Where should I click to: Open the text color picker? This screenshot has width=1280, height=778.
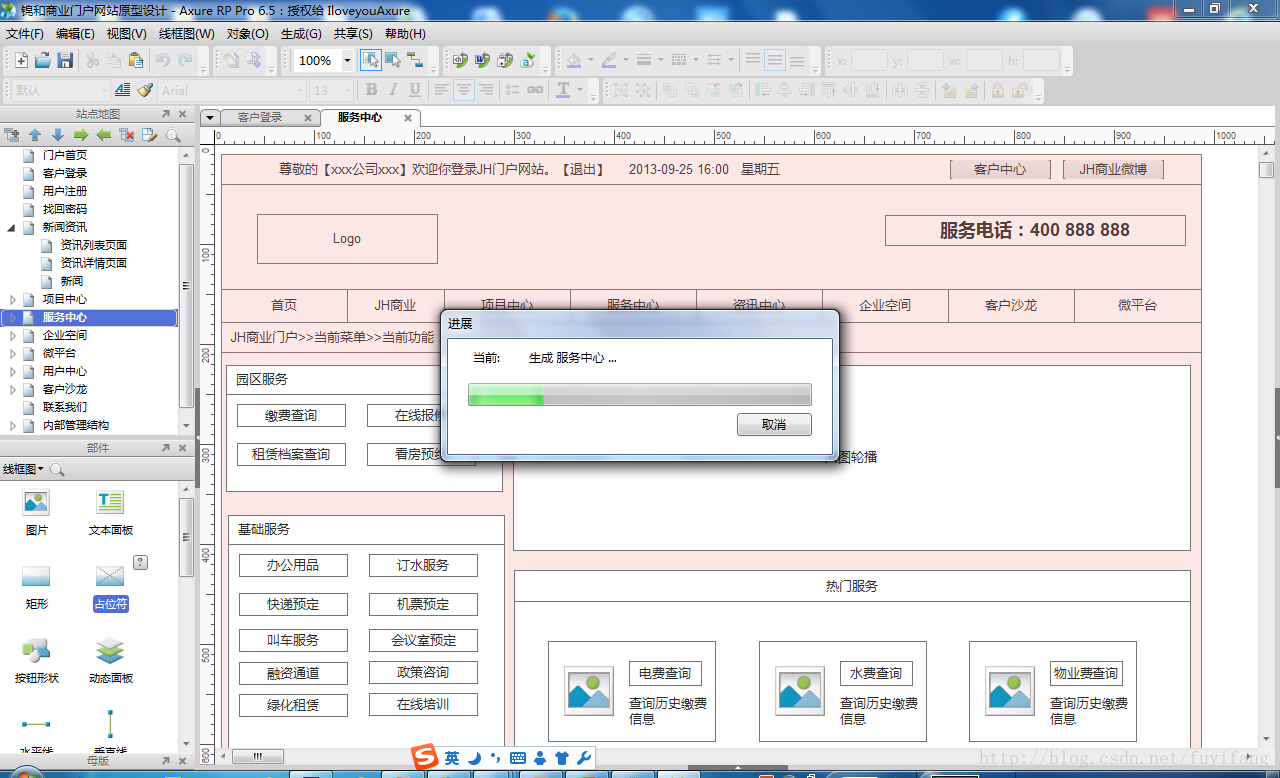563,90
